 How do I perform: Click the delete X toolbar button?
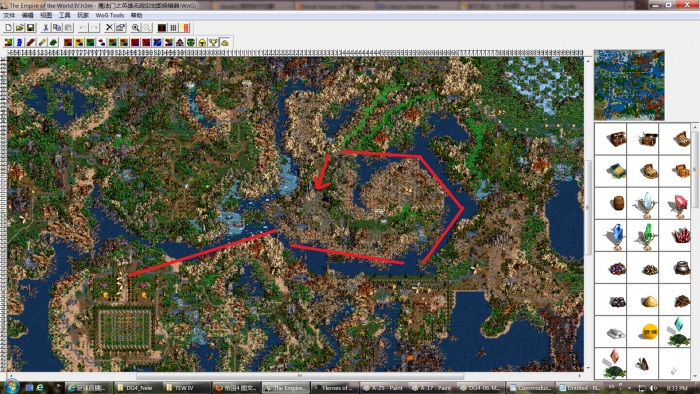tap(109, 28)
